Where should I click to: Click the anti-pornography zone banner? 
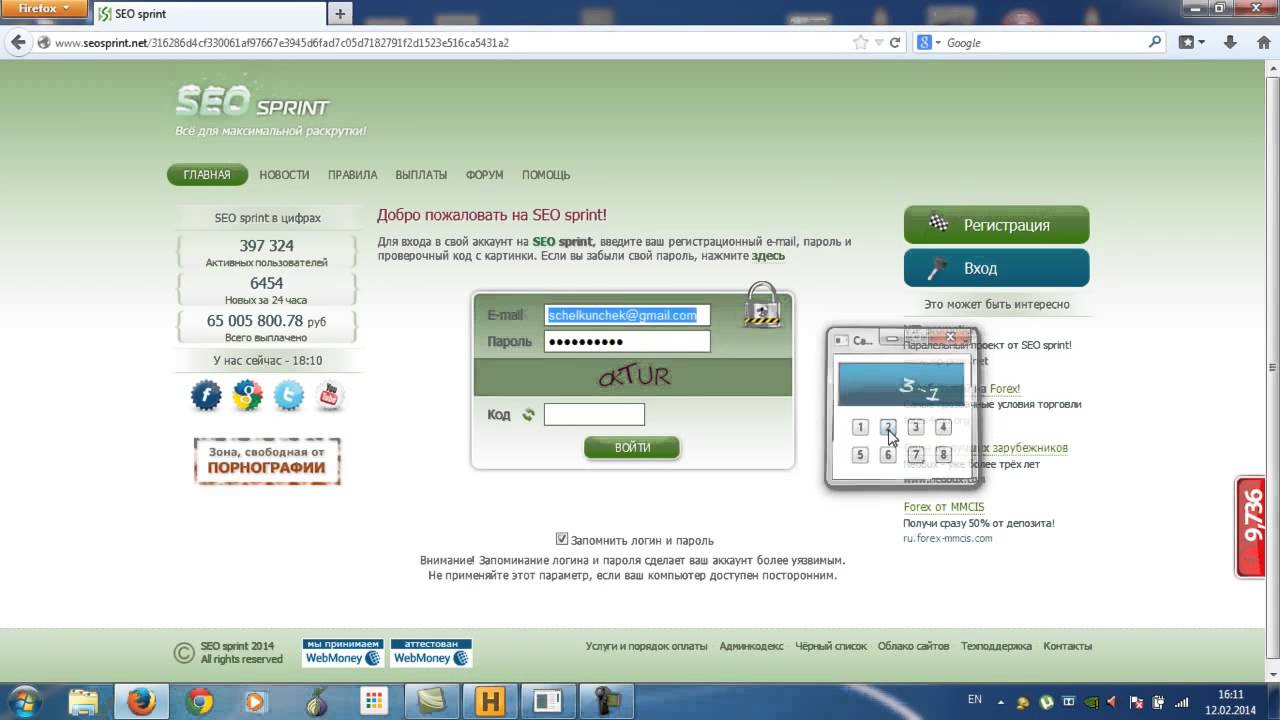click(x=267, y=460)
